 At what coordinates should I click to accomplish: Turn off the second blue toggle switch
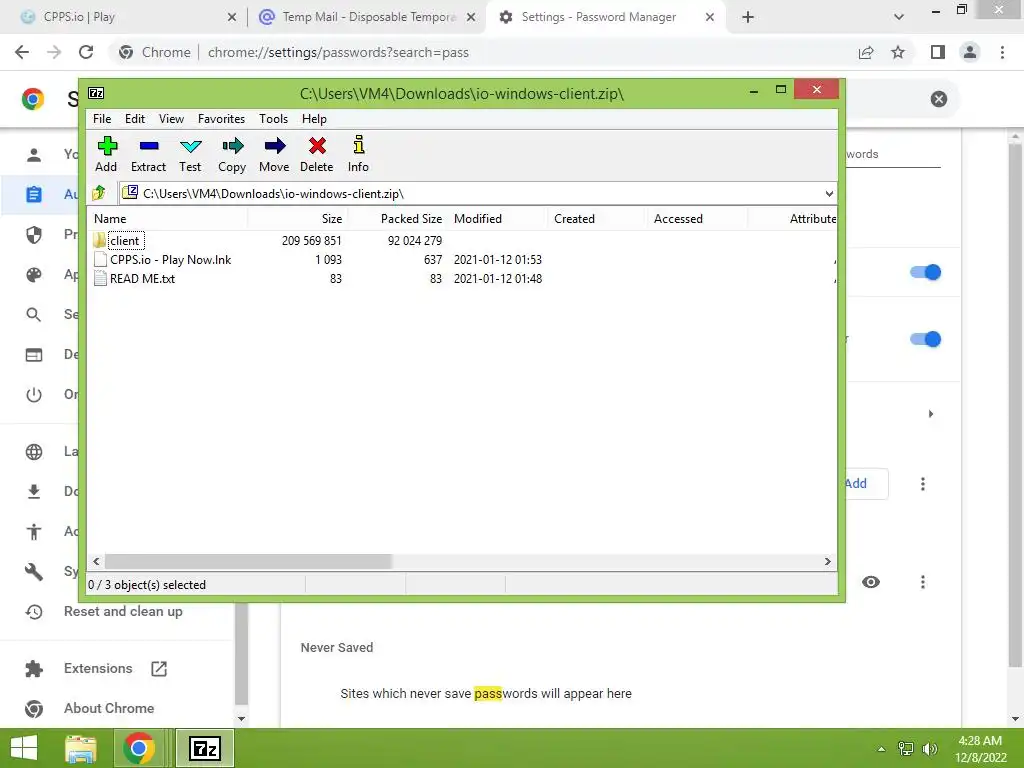tap(925, 339)
